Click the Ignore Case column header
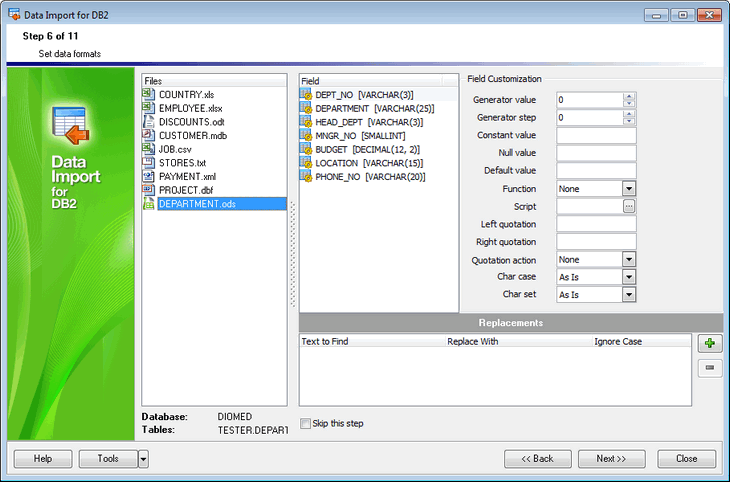This screenshot has width=730, height=482. [641, 341]
